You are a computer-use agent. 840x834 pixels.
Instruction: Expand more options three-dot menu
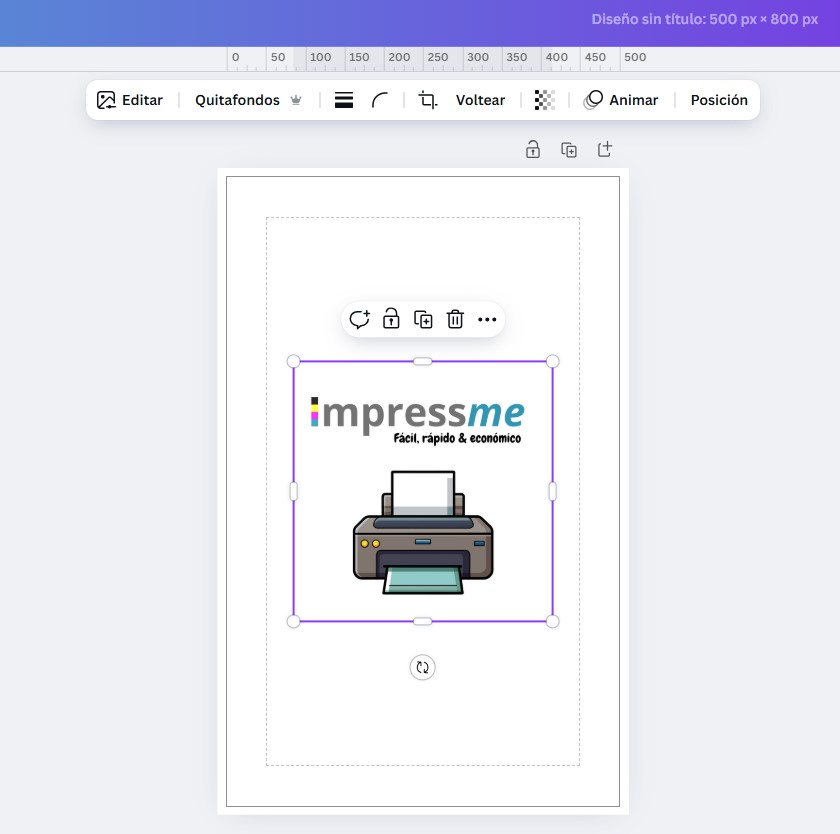coord(487,320)
